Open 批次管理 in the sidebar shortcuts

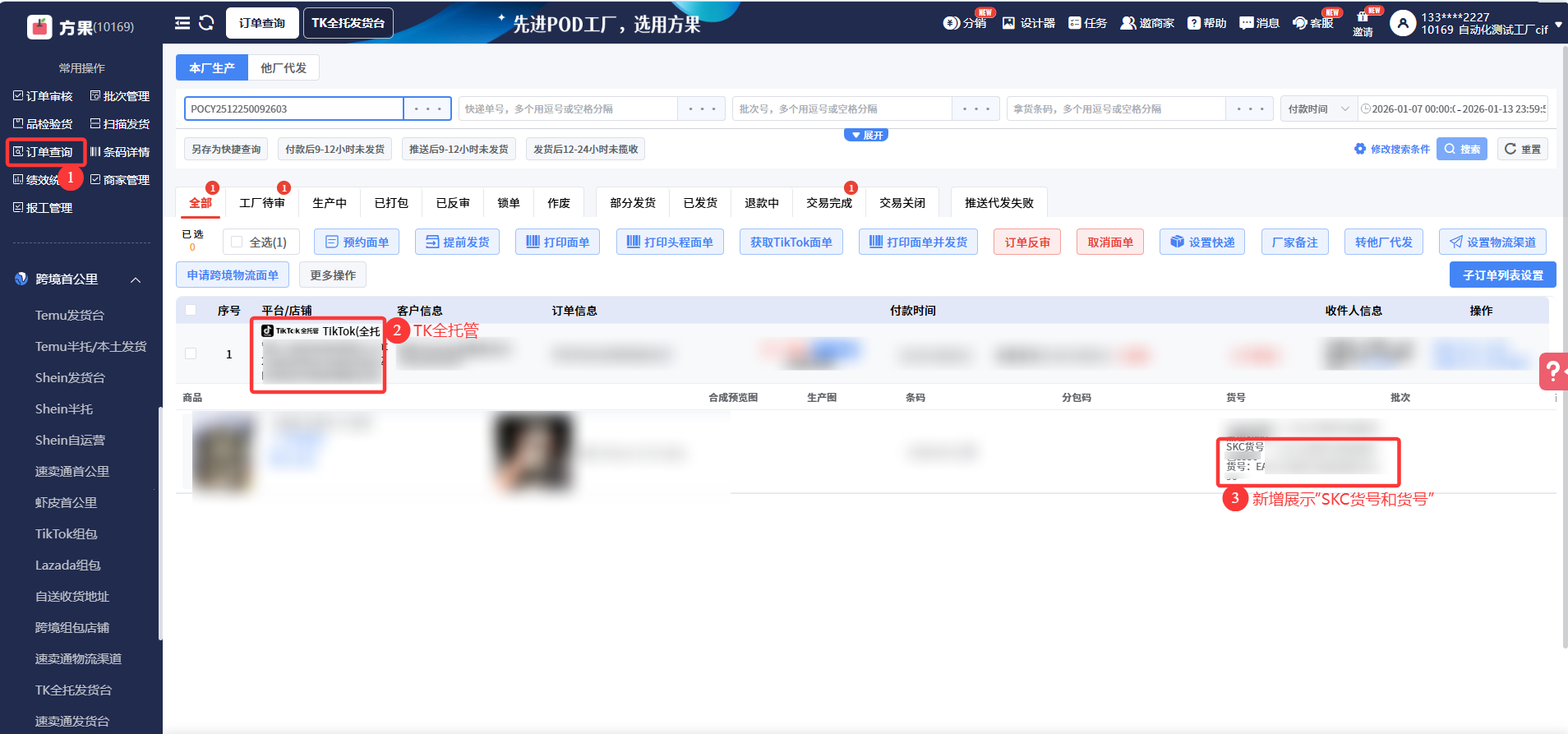click(120, 96)
